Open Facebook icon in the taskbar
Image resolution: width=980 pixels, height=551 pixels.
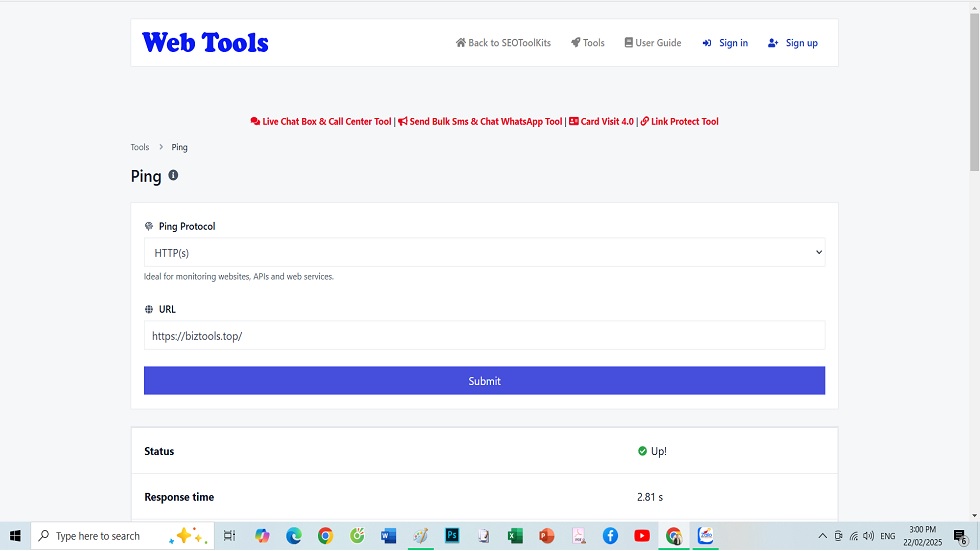coord(610,536)
